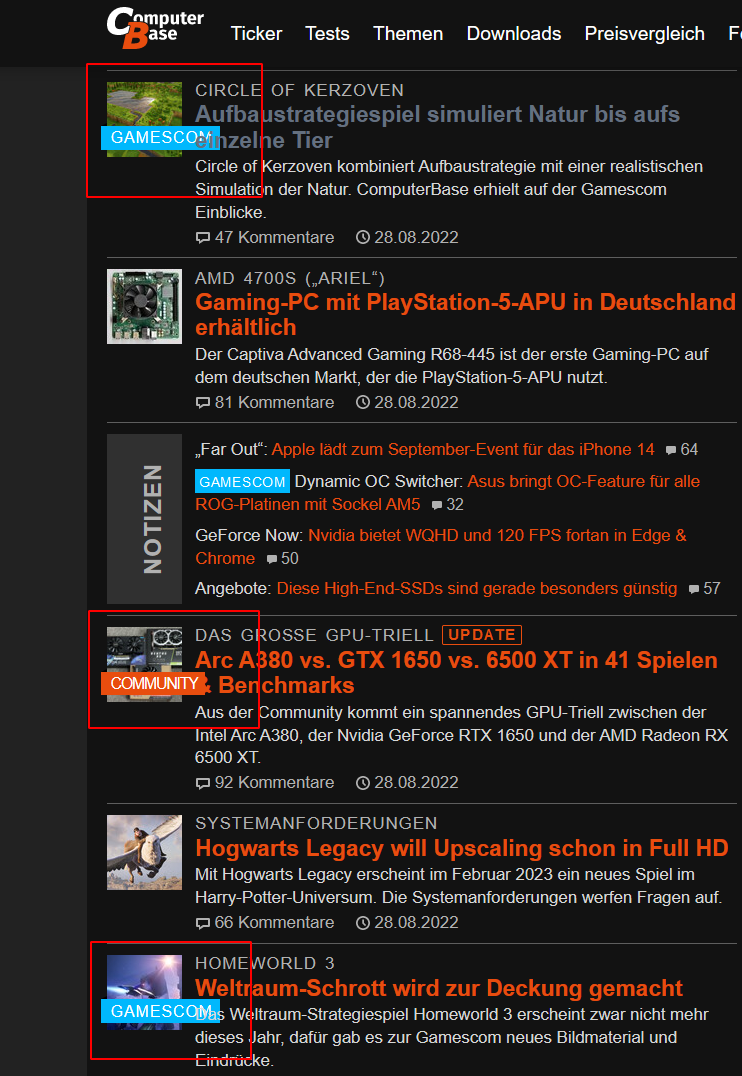Open headline 'Aufbaustrategiespiel simuliert Natur bis aufs einzelne Tier'
The image size is (742, 1076).
tap(437, 127)
